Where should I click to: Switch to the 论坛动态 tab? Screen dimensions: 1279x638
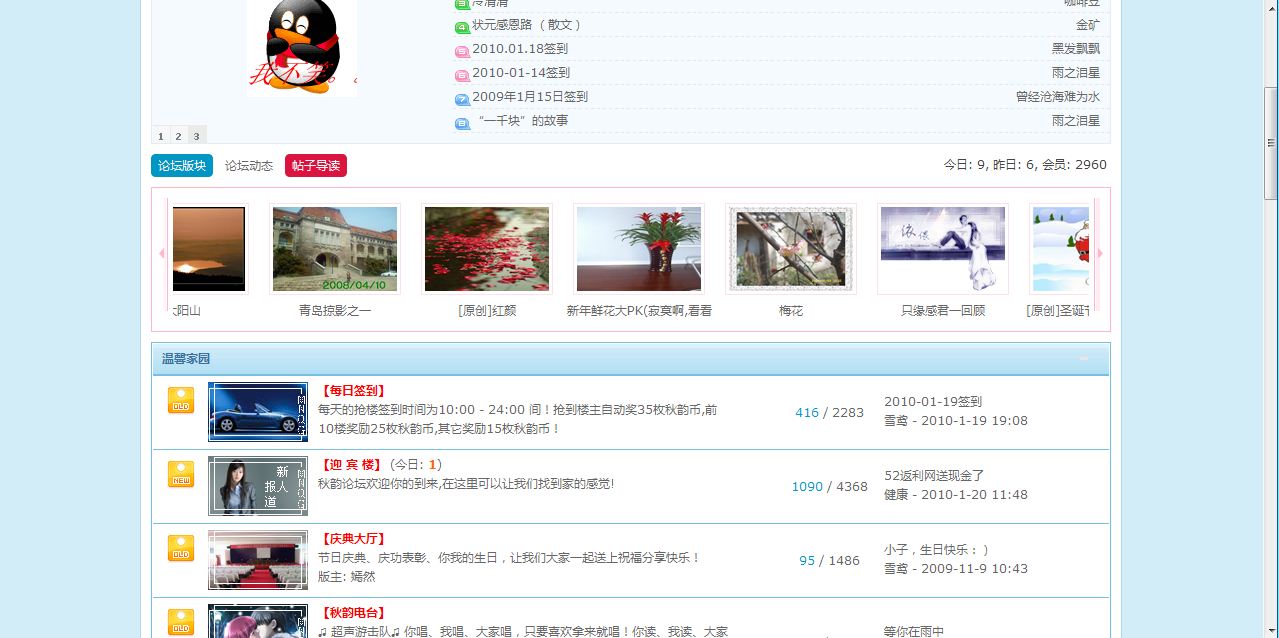[249, 166]
